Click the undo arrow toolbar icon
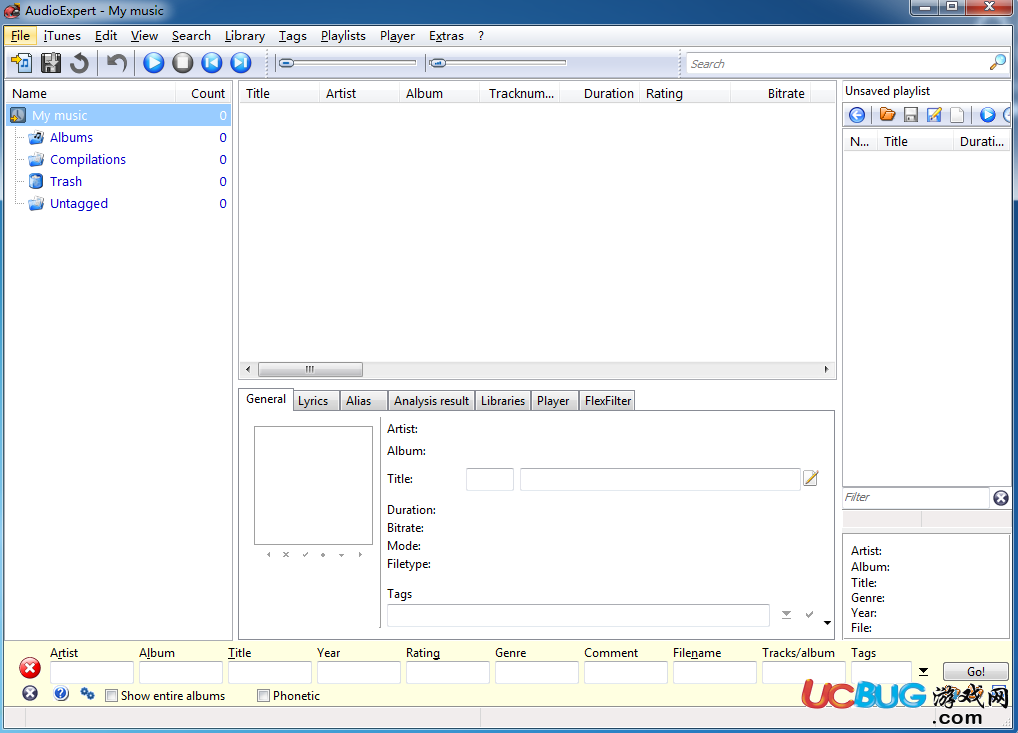The image size is (1018, 733). pyautogui.click(x=117, y=63)
